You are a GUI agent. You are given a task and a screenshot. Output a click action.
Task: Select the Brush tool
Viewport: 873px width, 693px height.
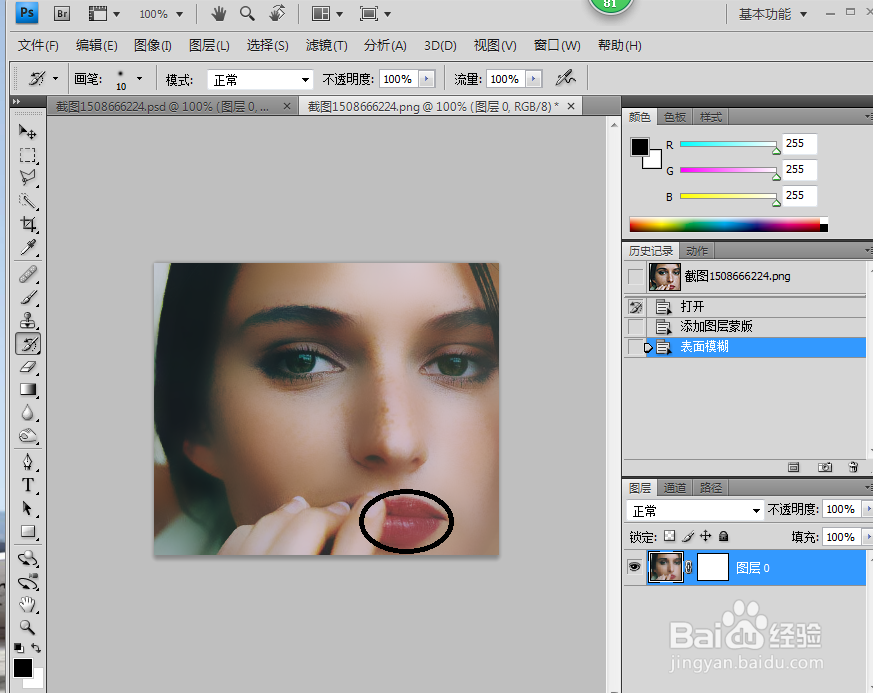coord(27,297)
